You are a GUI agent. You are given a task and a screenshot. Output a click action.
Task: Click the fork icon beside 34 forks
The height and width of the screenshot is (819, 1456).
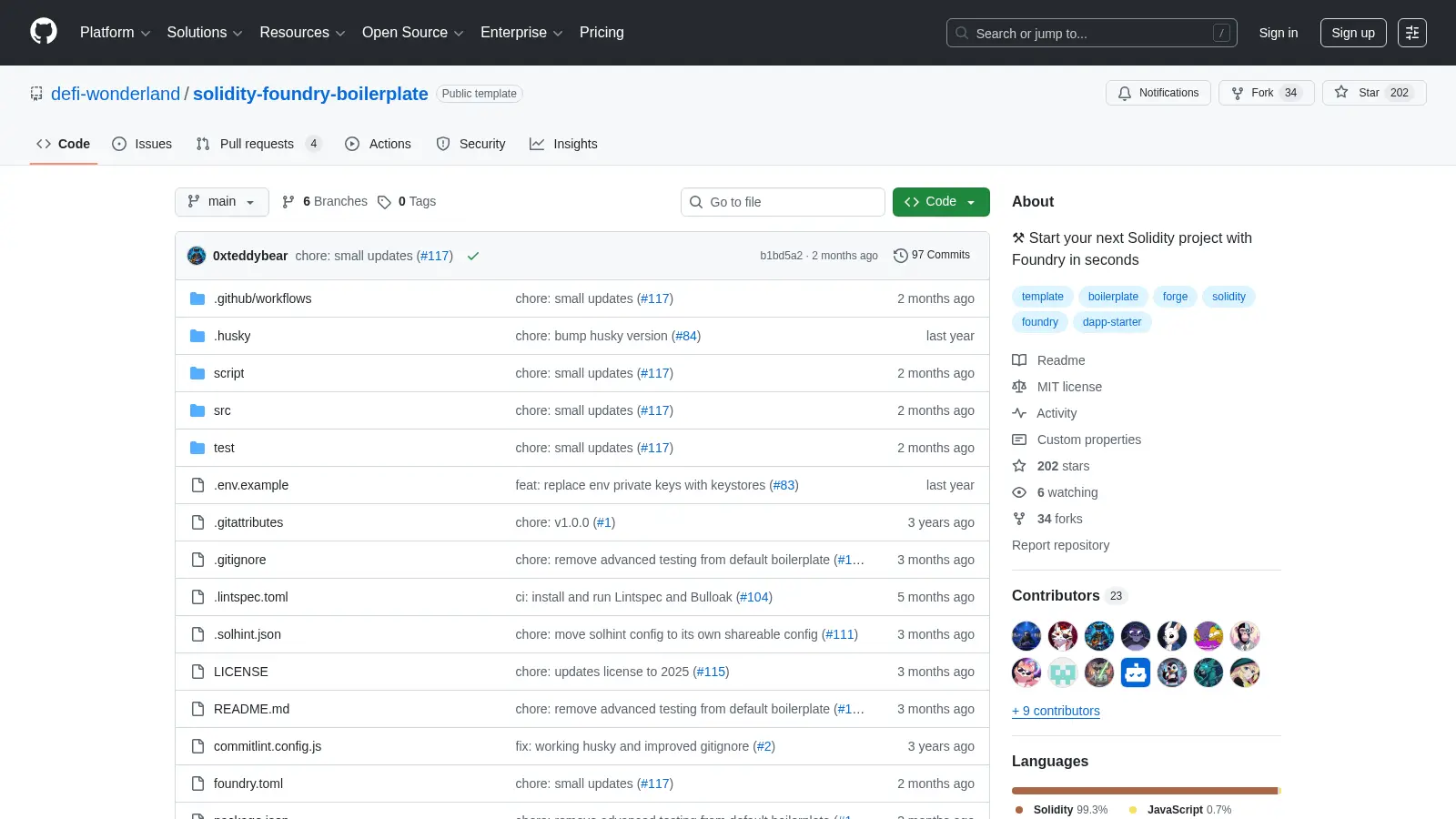[1019, 519]
